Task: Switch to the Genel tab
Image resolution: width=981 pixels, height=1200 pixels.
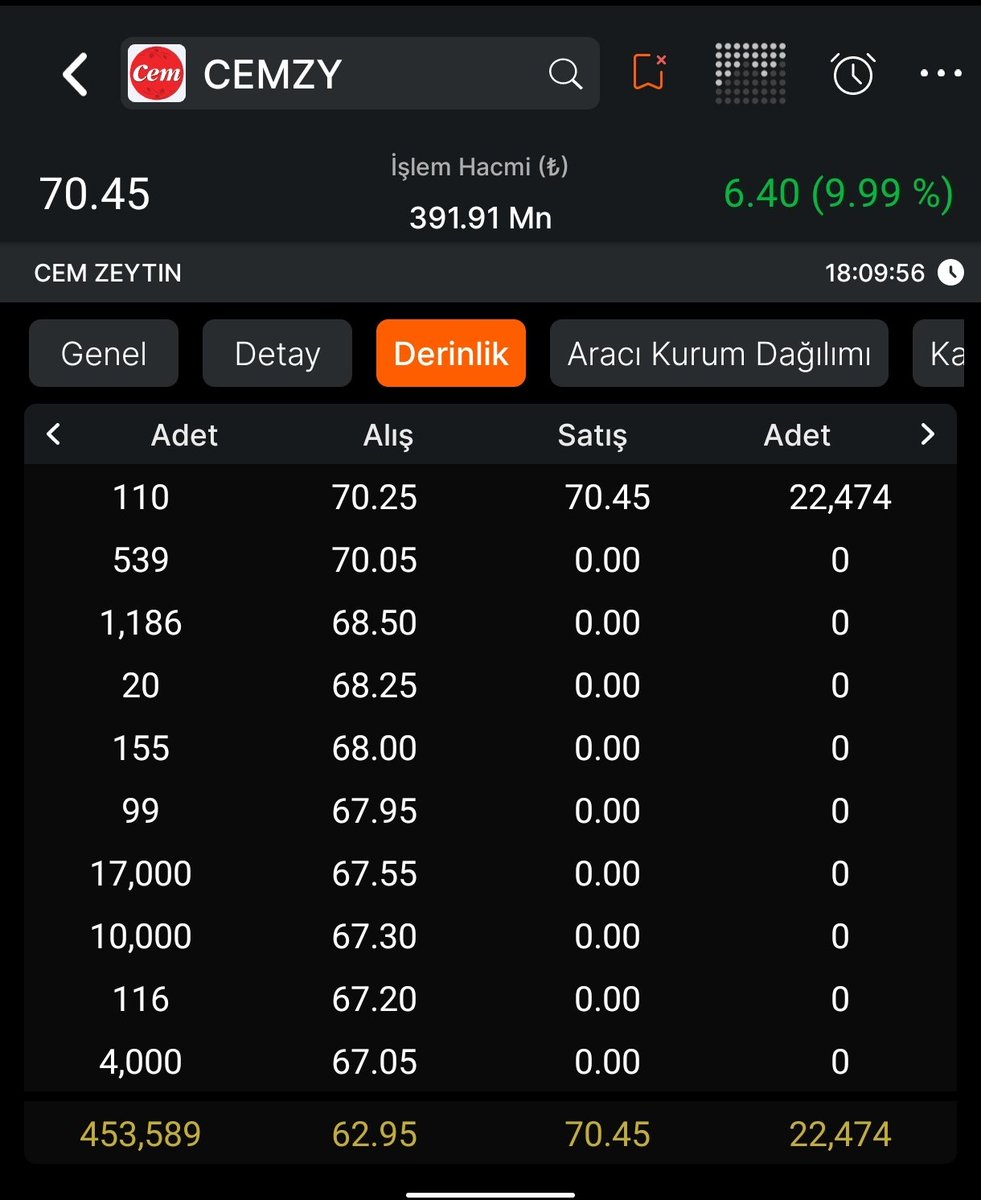Action: point(104,353)
